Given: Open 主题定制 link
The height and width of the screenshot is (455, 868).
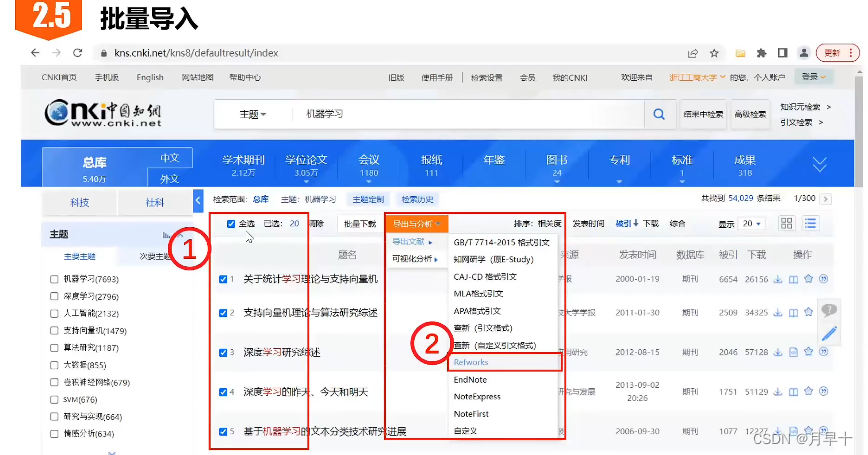Looking at the screenshot, I should click(x=368, y=199).
